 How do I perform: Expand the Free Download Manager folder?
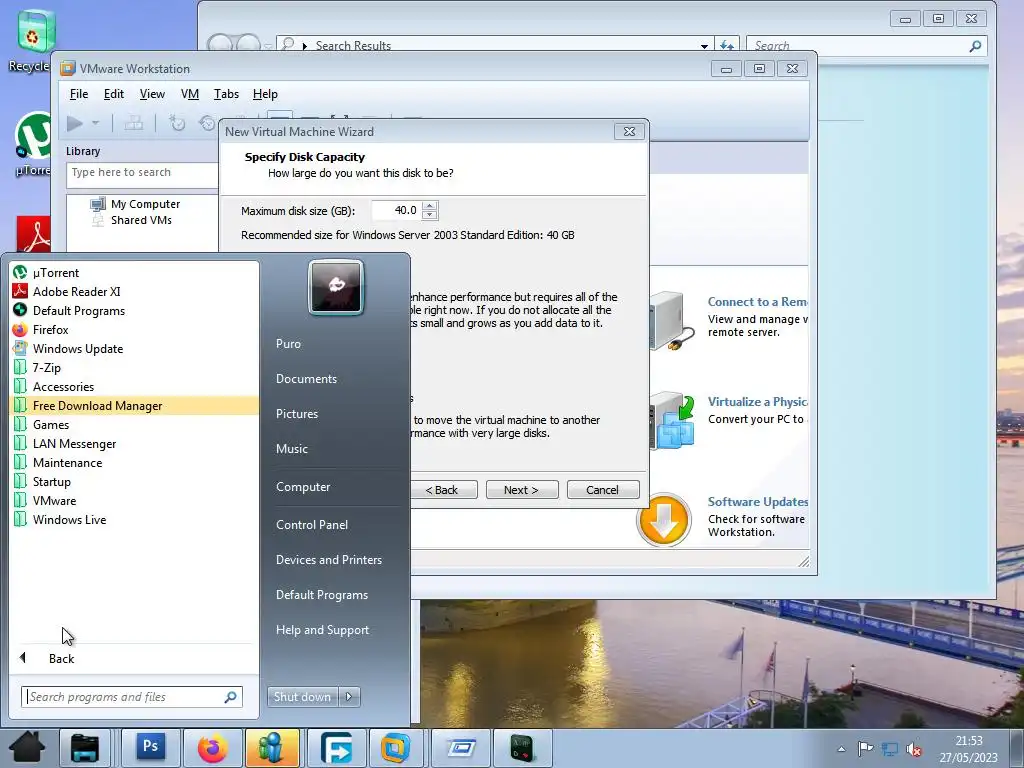tap(135, 406)
